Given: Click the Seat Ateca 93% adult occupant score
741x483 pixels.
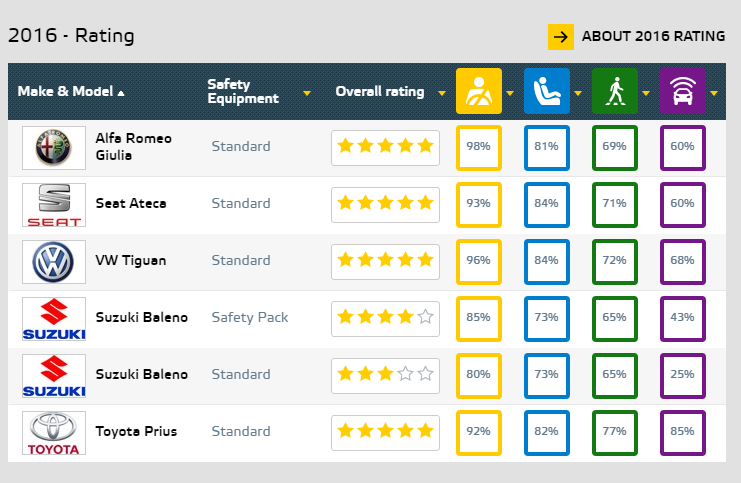Looking at the screenshot, I should coord(478,204).
